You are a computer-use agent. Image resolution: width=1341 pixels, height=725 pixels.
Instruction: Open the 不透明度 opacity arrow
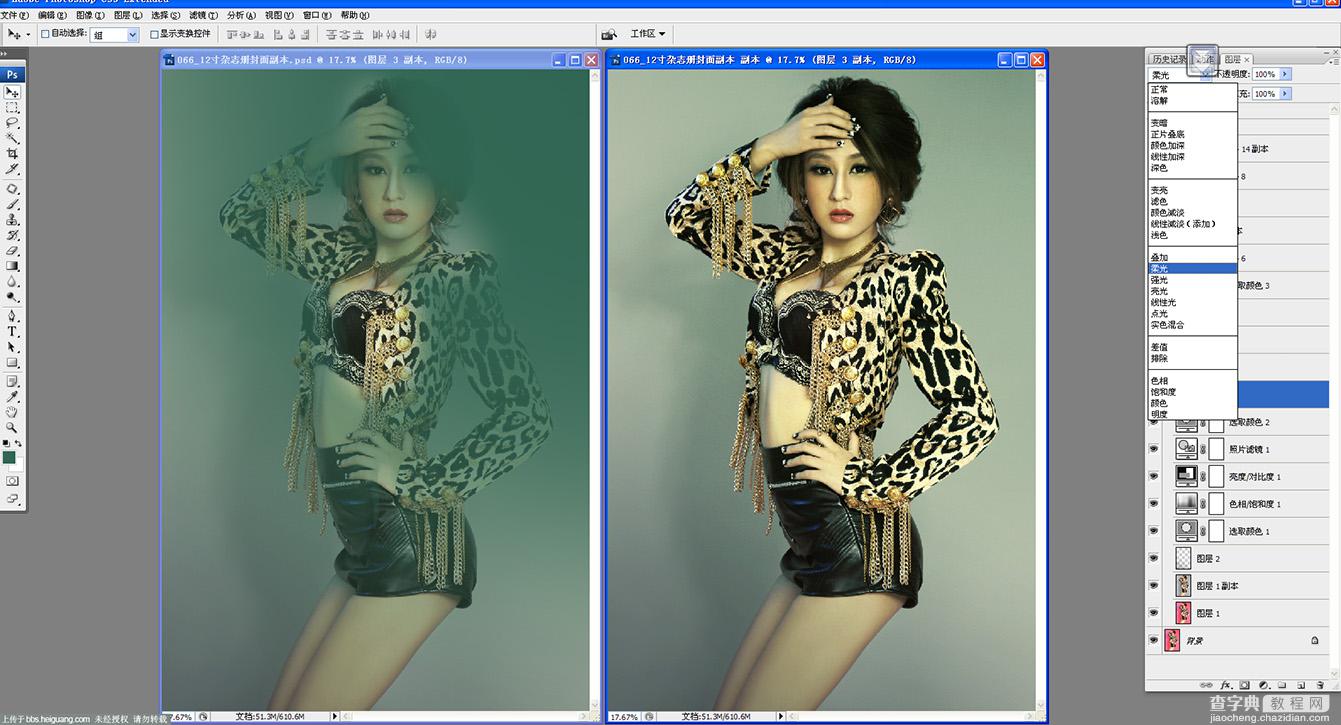[x=1285, y=74]
